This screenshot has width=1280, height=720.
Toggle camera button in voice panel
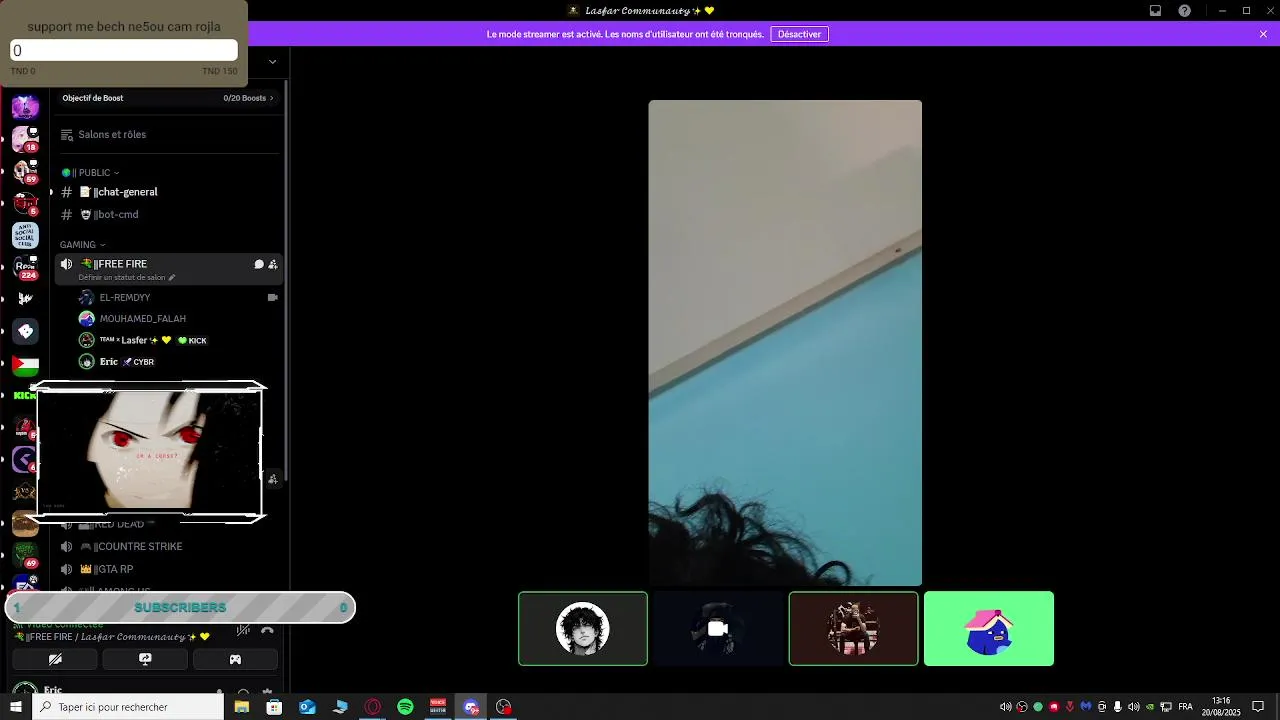click(x=55, y=659)
